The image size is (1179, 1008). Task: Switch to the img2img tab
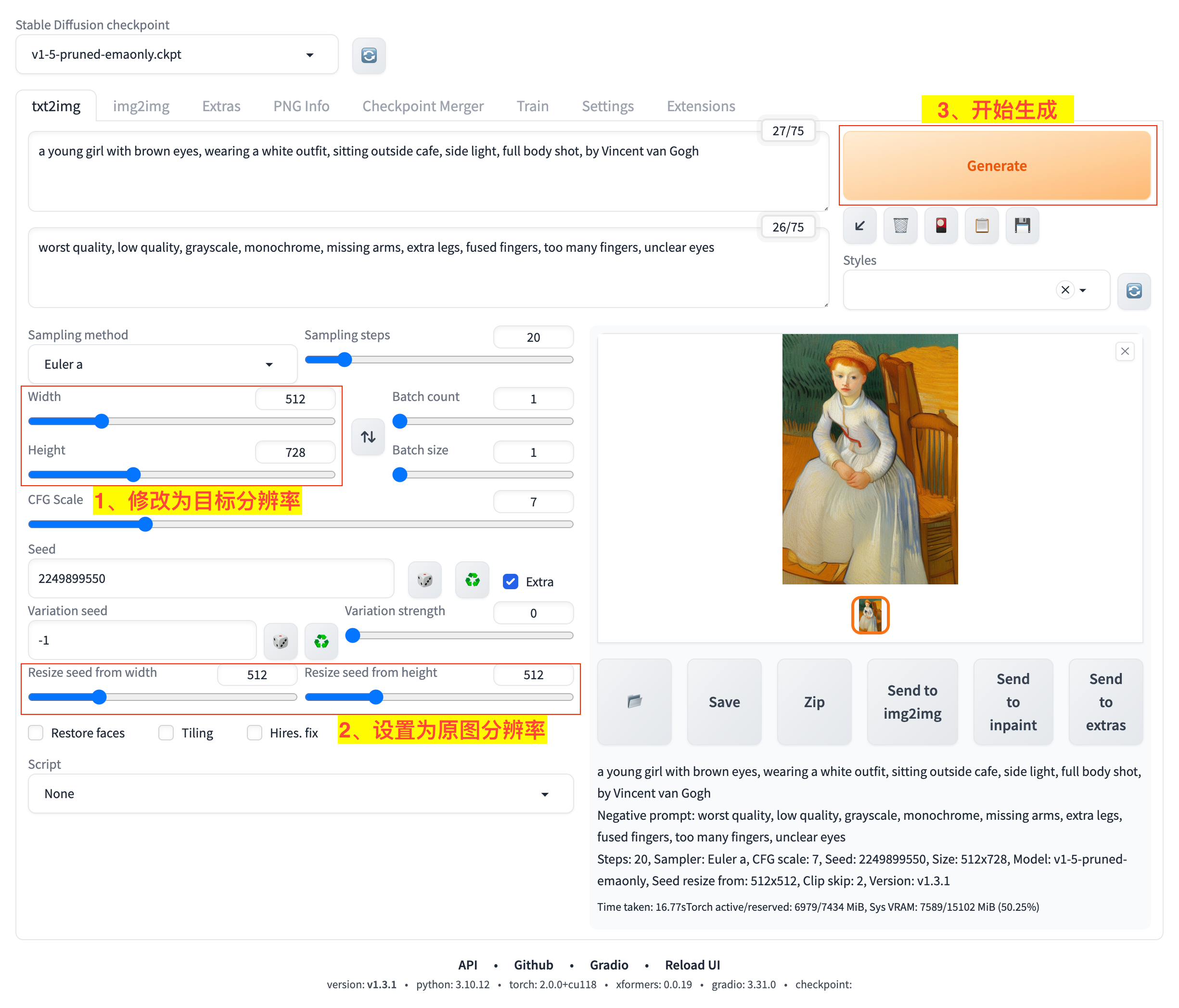click(141, 106)
